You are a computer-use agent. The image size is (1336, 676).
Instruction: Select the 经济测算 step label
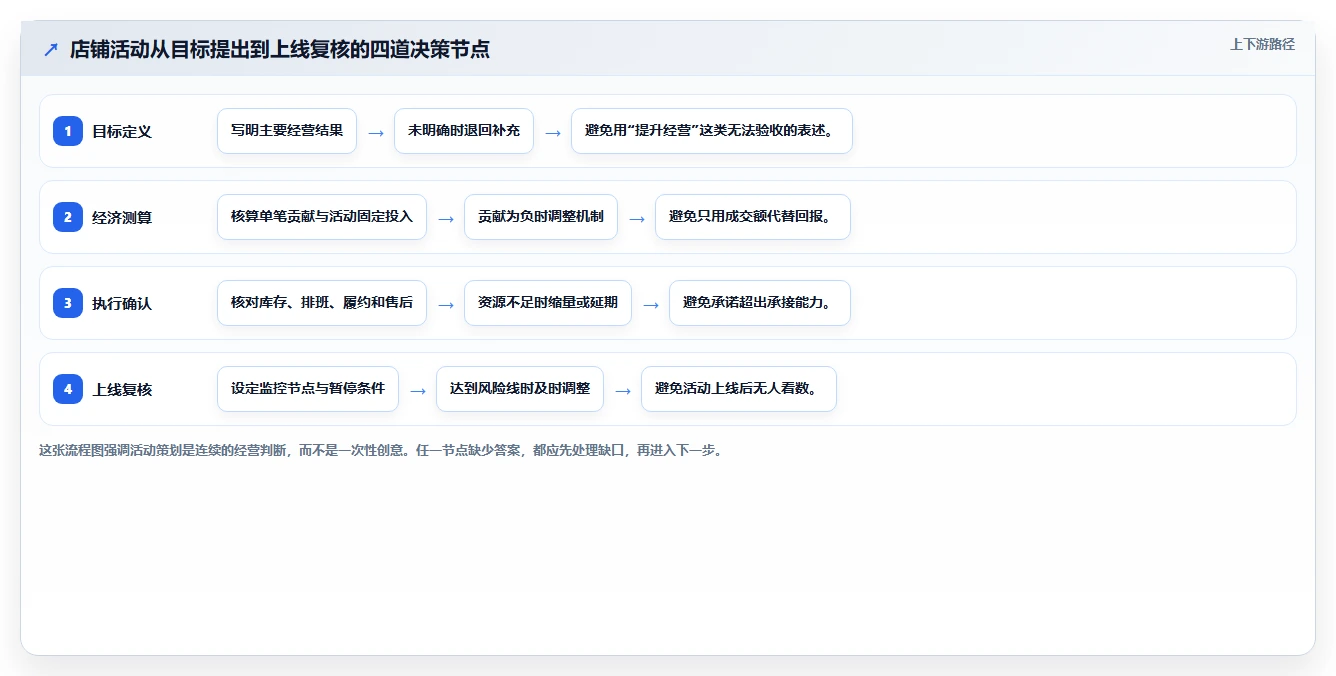(x=122, y=217)
